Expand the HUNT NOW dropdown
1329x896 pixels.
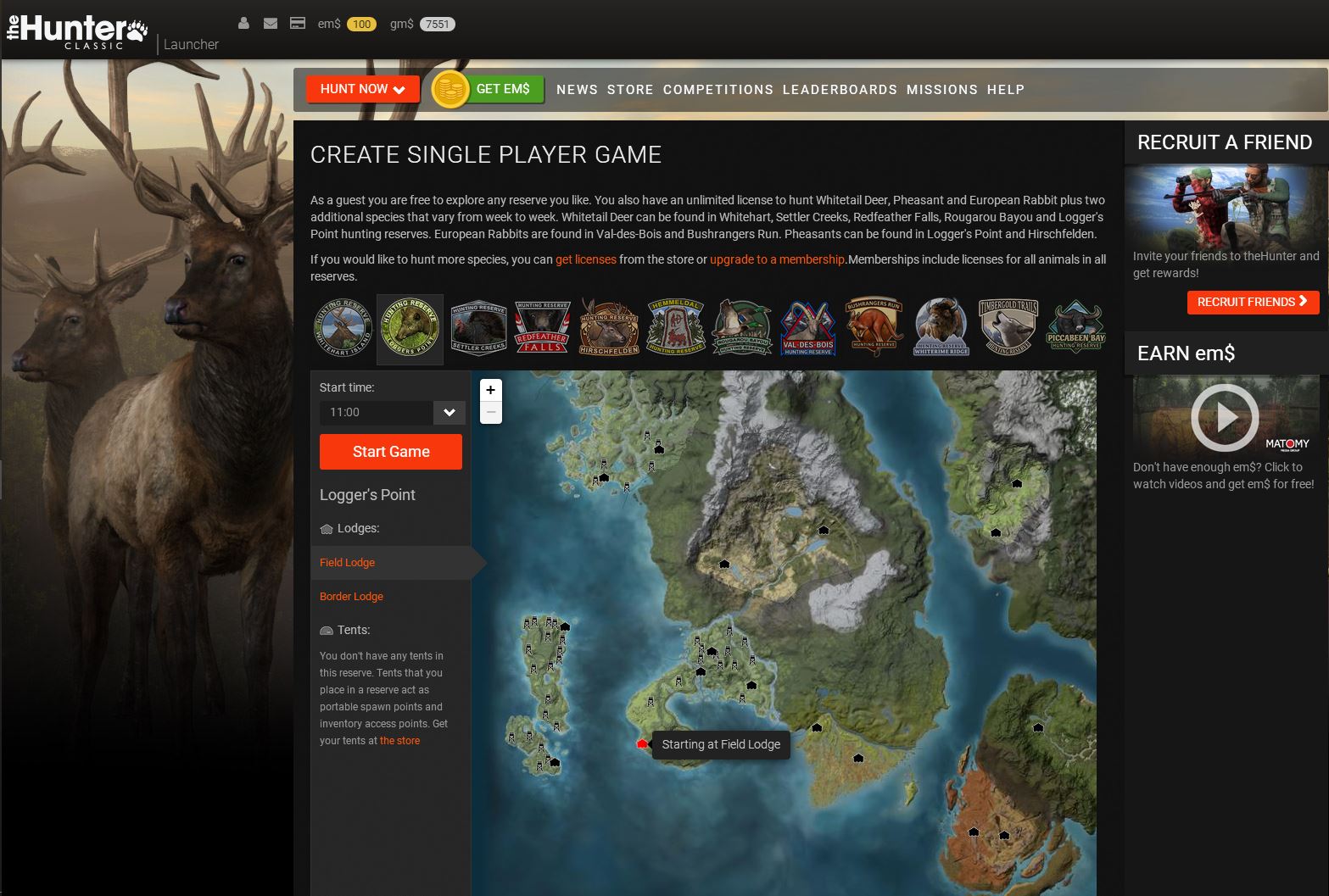point(363,89)
